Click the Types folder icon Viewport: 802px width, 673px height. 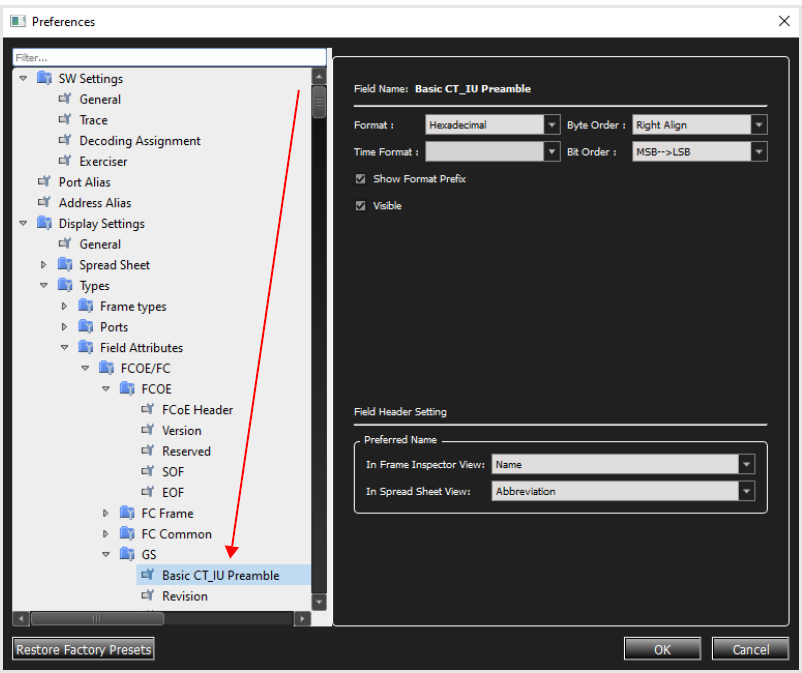click(x=65, y=285)
